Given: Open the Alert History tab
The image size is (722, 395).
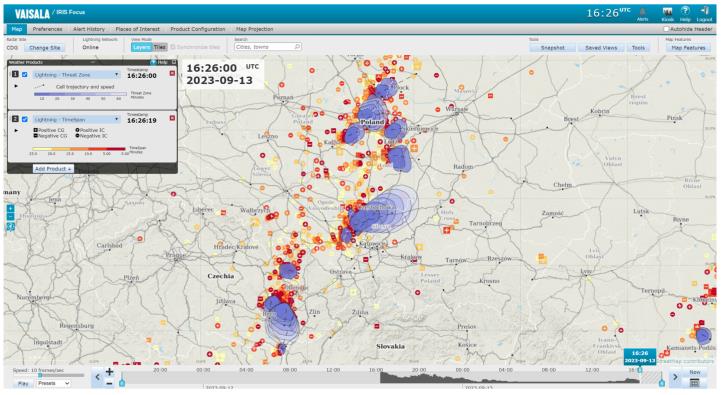Looking at the screenshot, I should pyautogui.click(x=89, y=29).
